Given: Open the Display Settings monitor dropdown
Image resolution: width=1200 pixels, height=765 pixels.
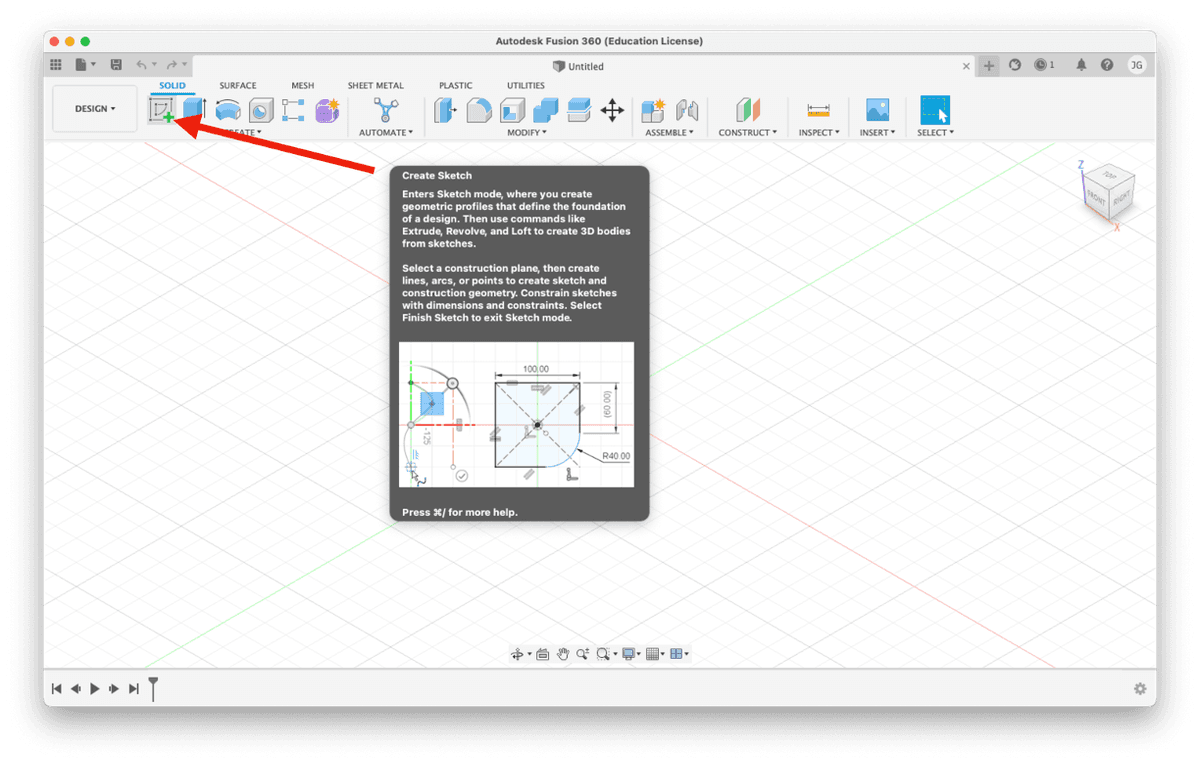Looking at the screenshot, I should click(631, 654).
